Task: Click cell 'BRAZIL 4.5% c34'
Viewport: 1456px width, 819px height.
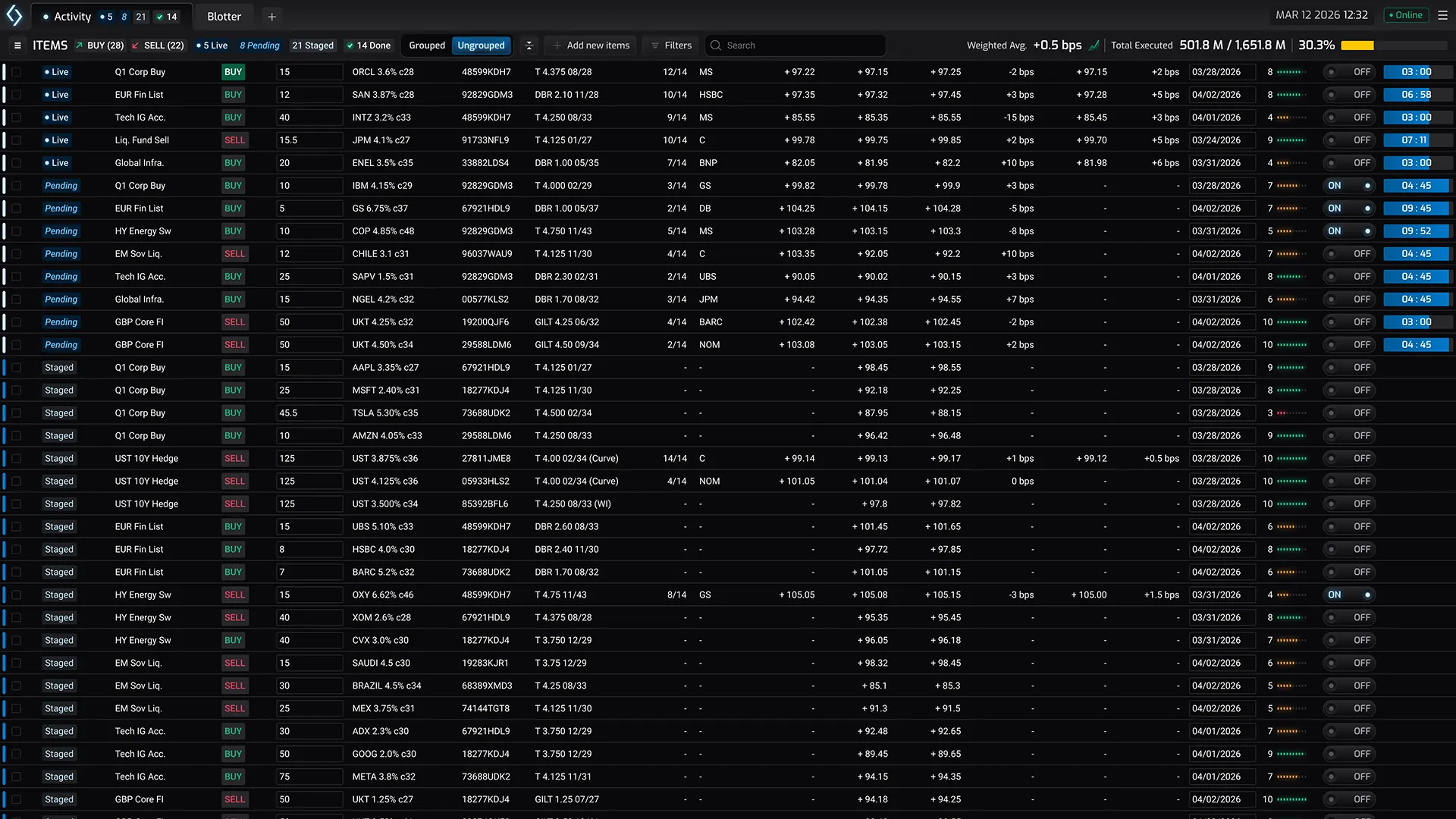Action: coord(386,686)
